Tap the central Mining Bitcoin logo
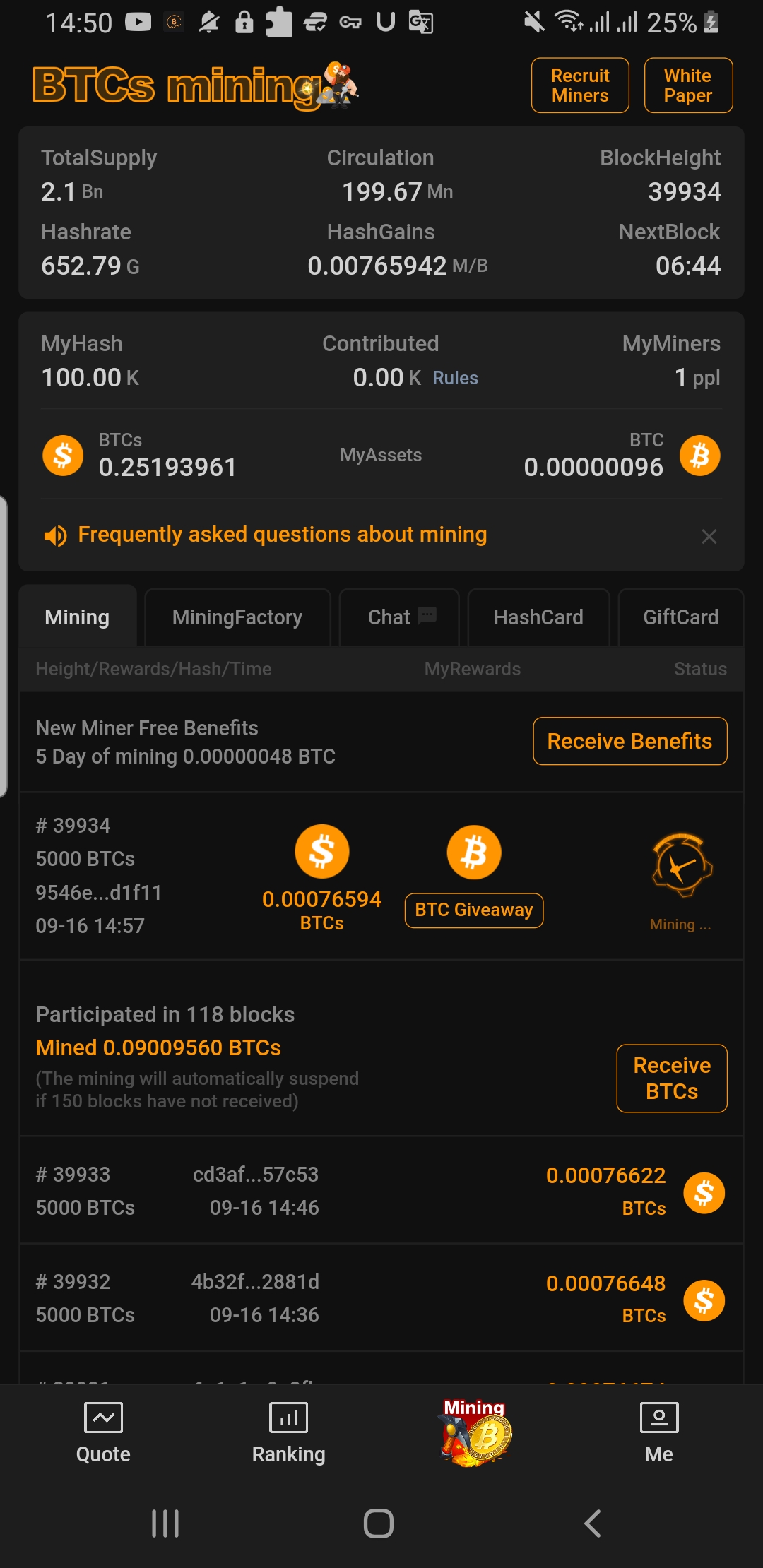763x1568 pixels. click(475, 1432)
